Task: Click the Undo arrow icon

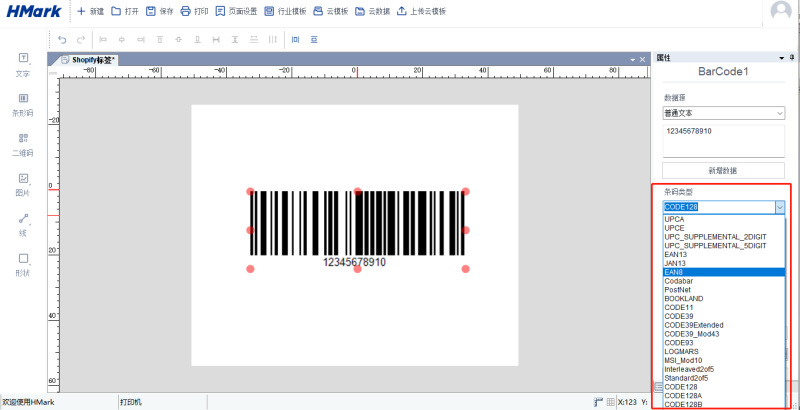Action: click(x=62, y=40)
